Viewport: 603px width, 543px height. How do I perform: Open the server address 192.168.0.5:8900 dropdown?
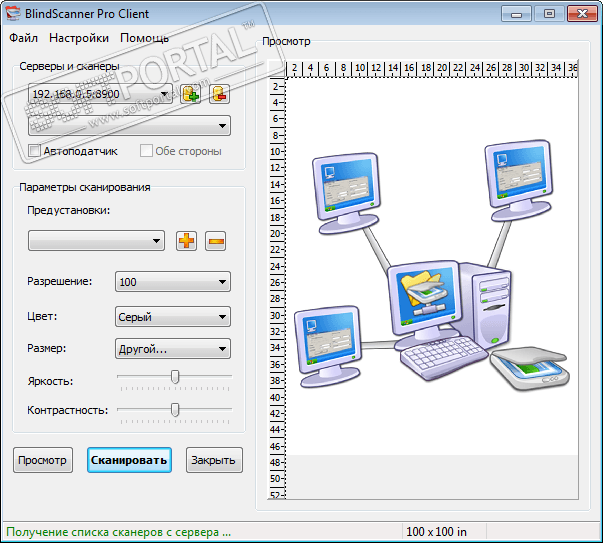click(x=100, y=94)
